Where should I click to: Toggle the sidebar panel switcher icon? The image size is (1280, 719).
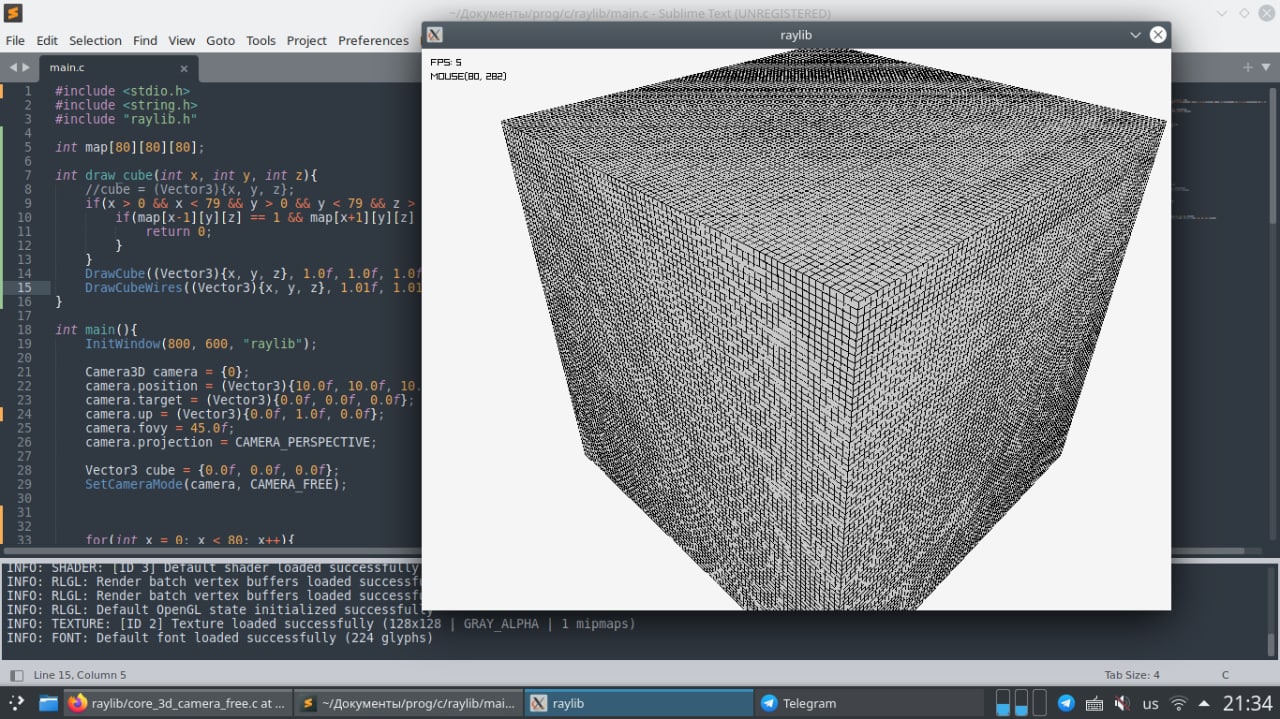pyautogui.click(x=16, y=675)
